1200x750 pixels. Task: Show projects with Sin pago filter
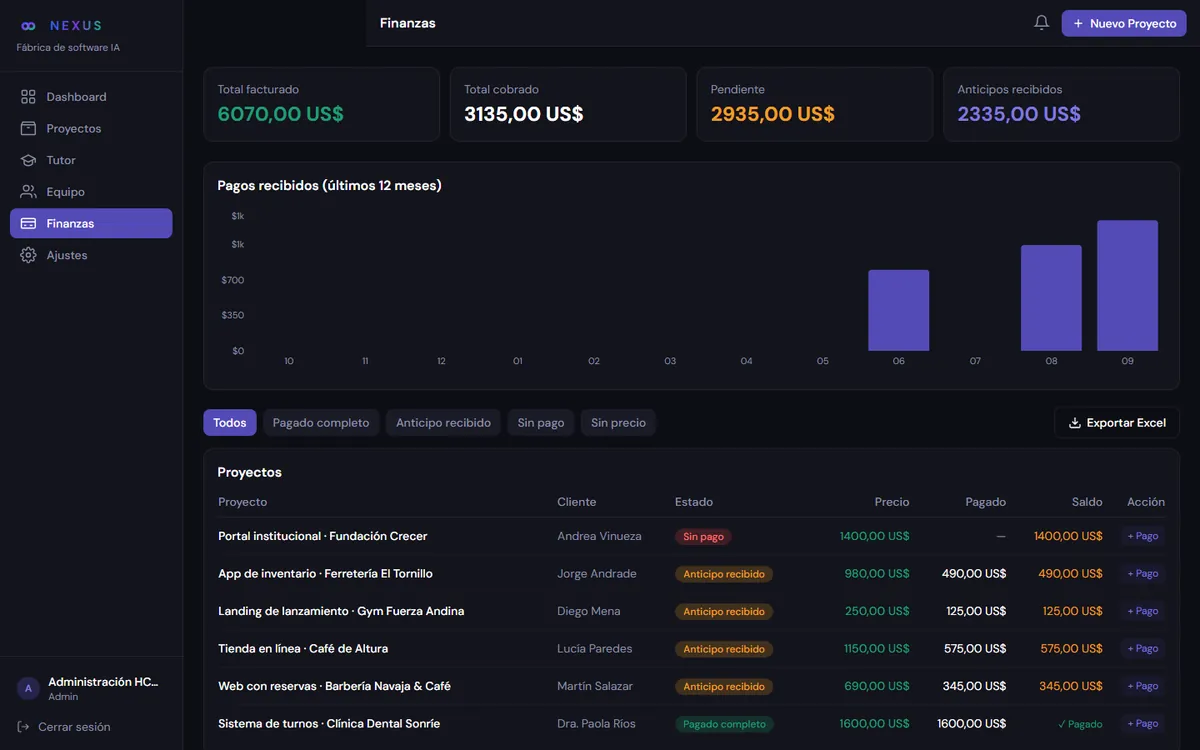tap(541, 423)
